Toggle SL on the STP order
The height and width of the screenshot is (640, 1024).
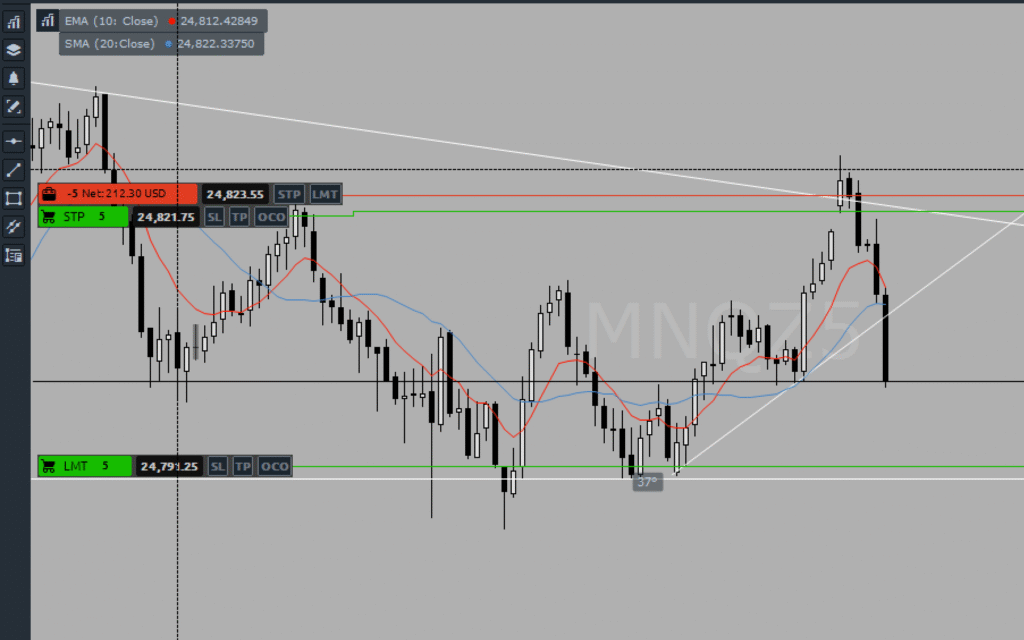click(215, 217)
